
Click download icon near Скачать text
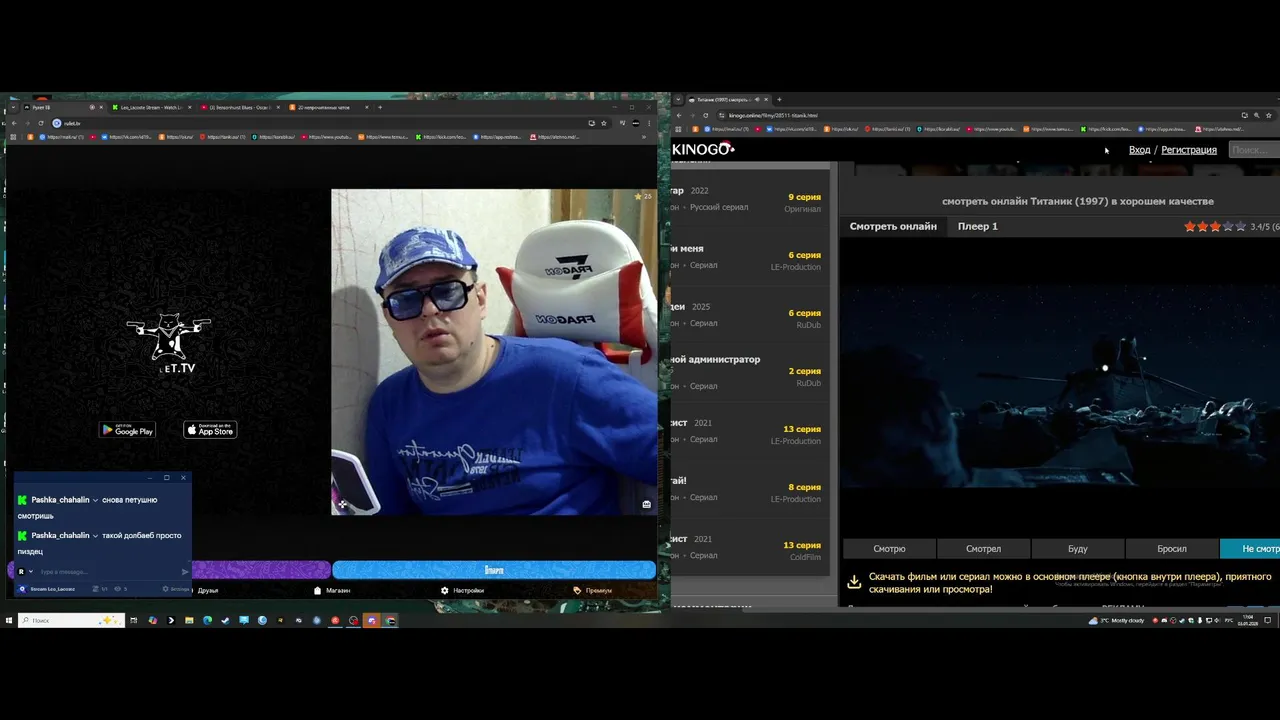pos(854,582)
